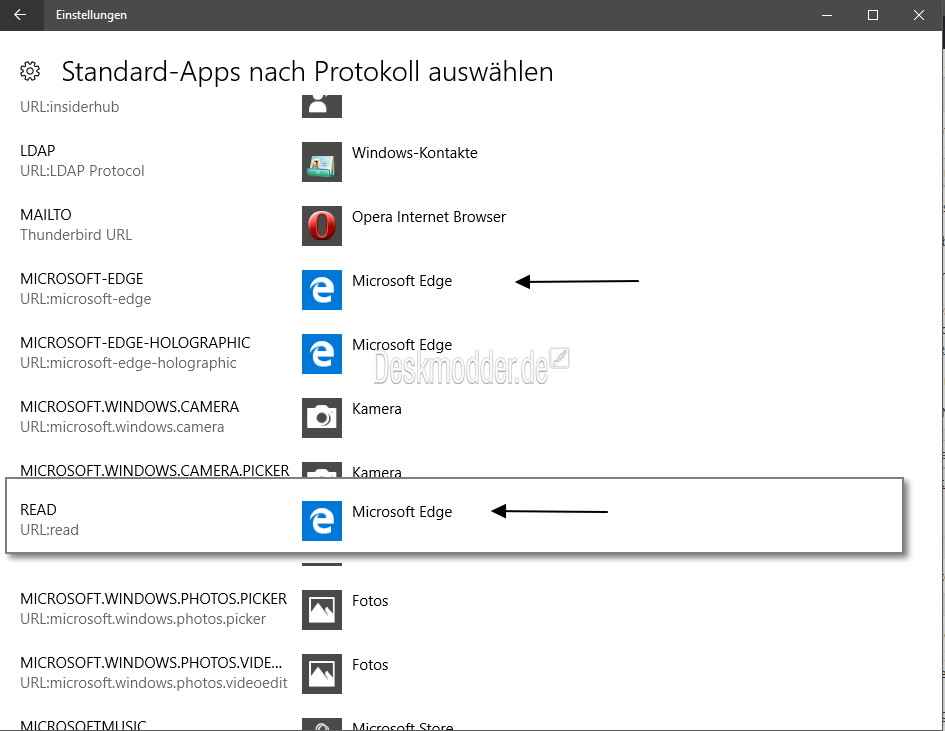The height and width of the screenshot is (731, 945).
Task: Select the "URL:microsoft-edge-holographic" description
Action: click(128, 363)
